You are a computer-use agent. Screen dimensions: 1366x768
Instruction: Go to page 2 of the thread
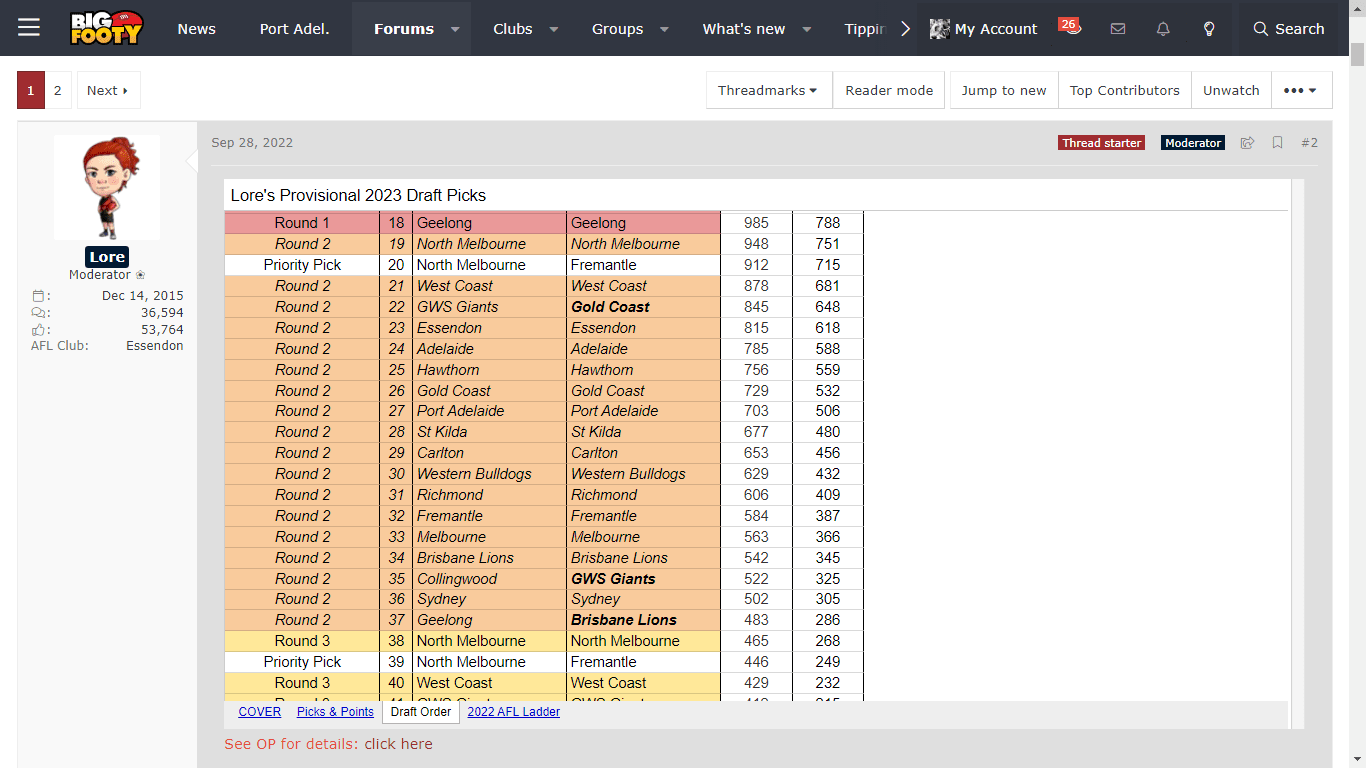coord(58,90)
